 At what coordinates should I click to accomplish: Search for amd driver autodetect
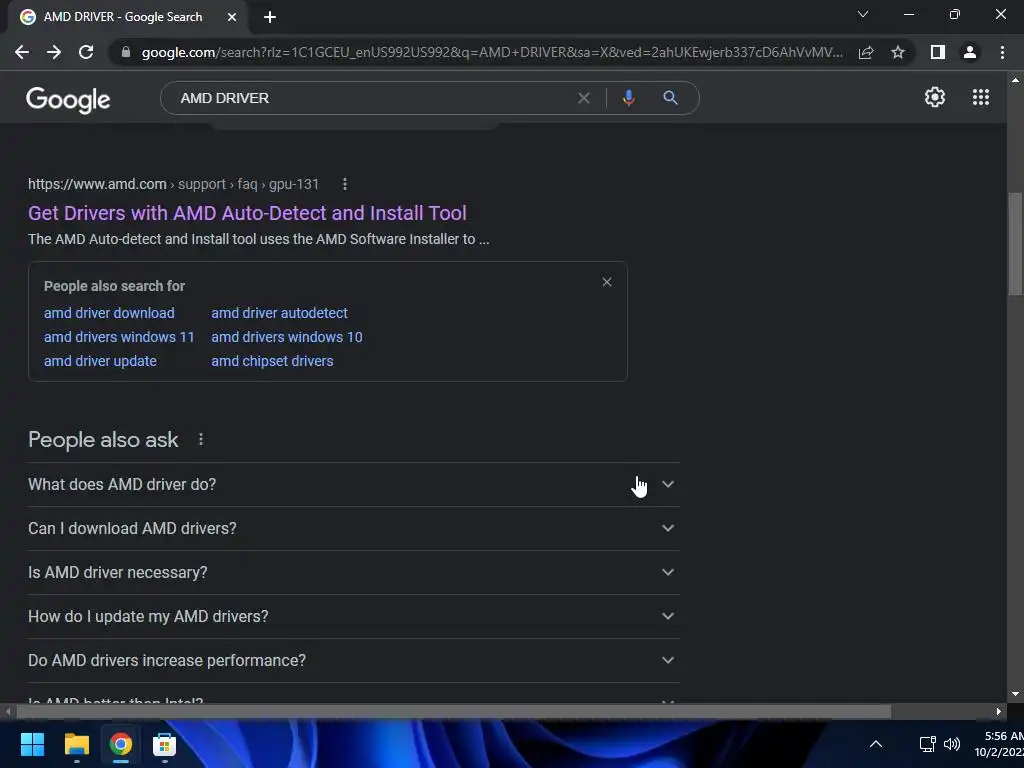click(x=280, y=313)
